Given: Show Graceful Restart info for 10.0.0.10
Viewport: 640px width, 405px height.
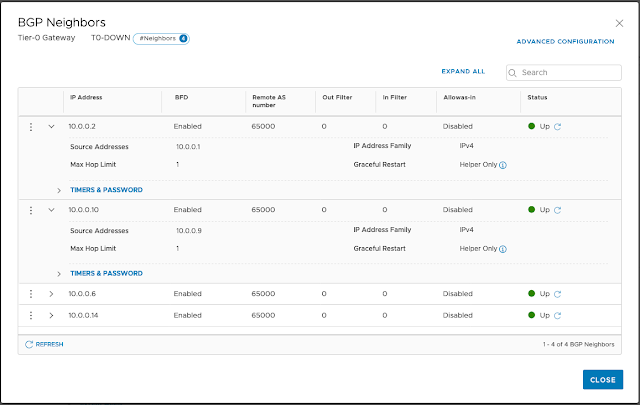Looking at the screenshot, I should [503, 248].
